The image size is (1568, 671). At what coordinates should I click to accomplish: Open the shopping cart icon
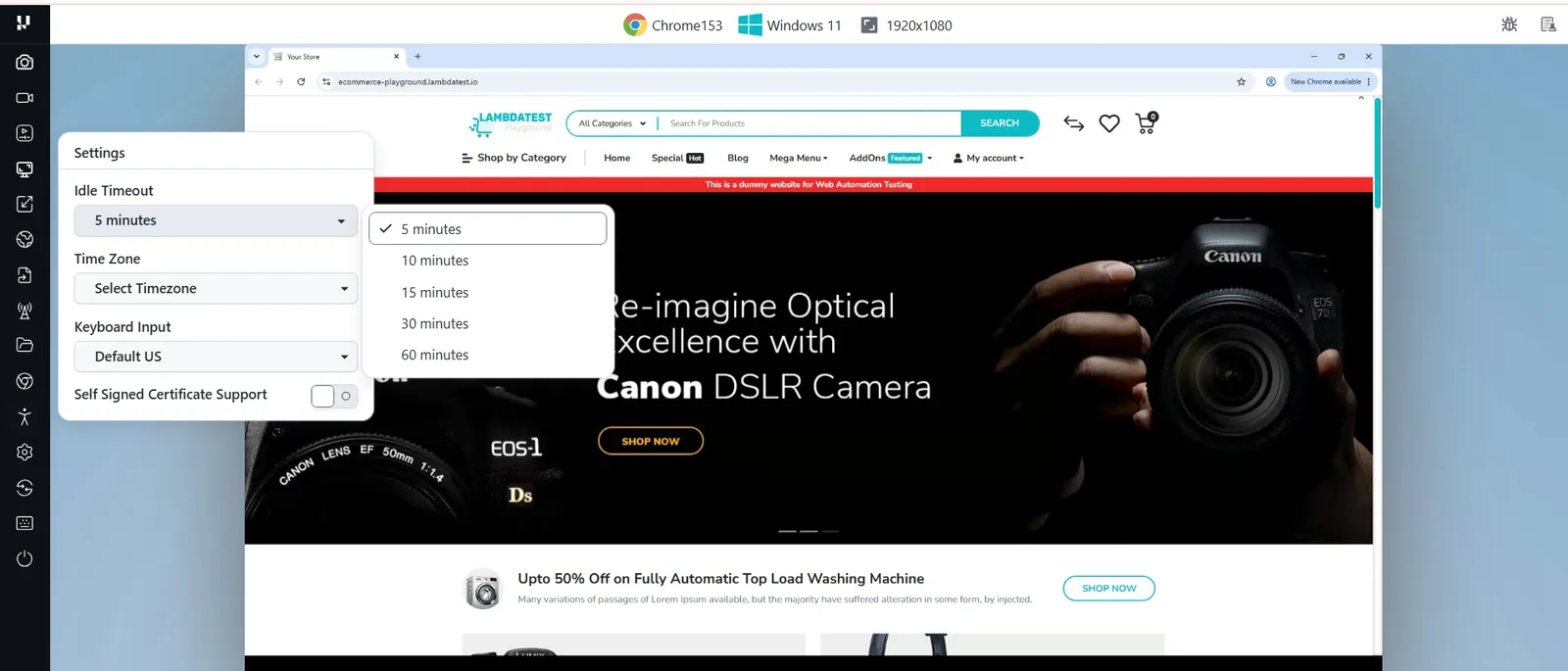[1146, 122]
